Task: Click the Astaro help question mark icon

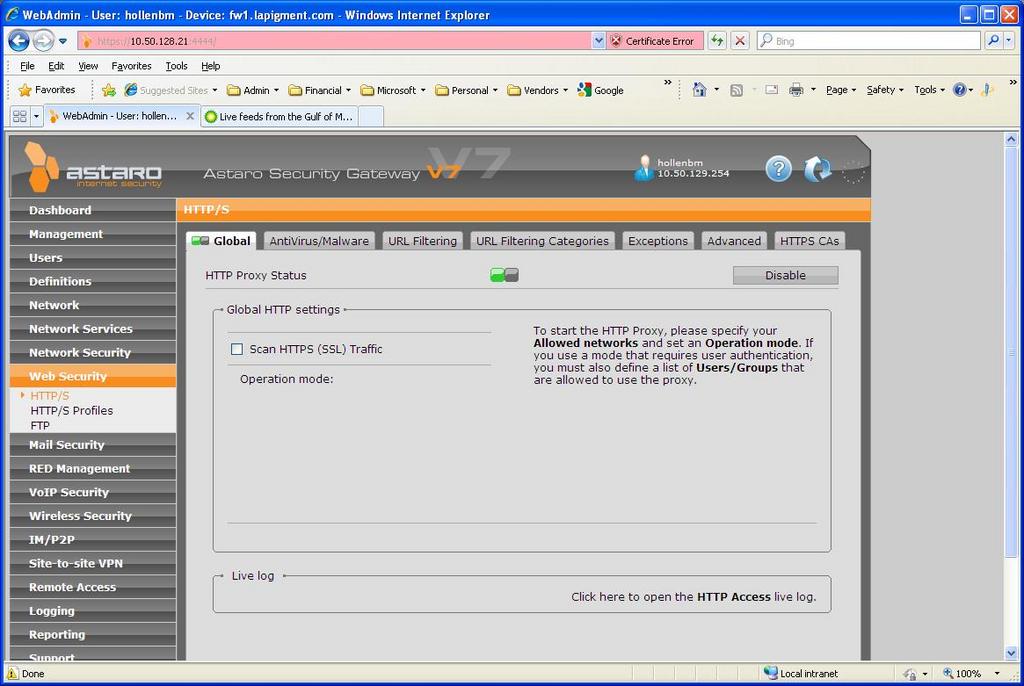Action: (x=778, y=170)
